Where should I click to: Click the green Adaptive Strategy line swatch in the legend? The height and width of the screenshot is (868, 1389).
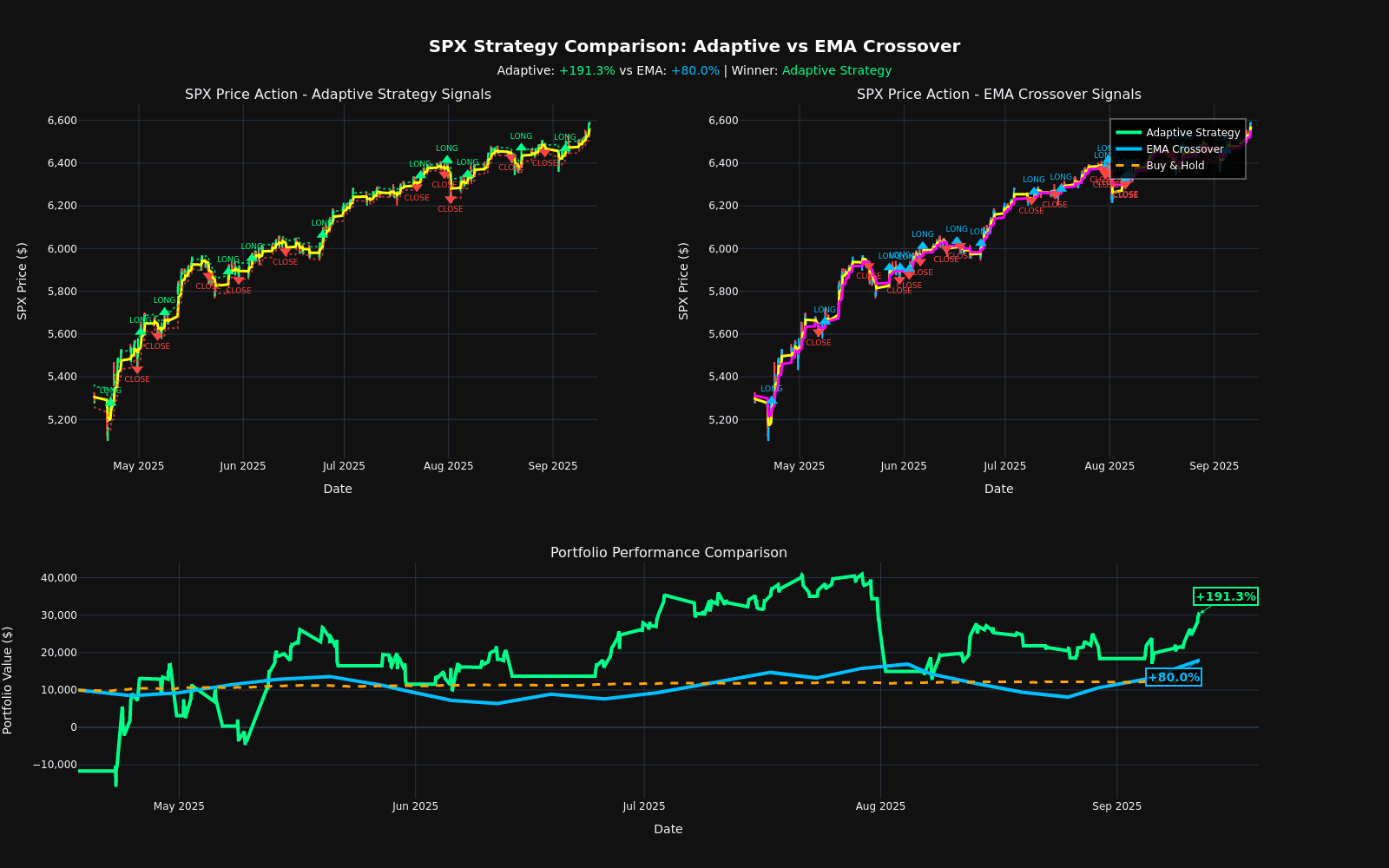click(x=1128, y=133)
